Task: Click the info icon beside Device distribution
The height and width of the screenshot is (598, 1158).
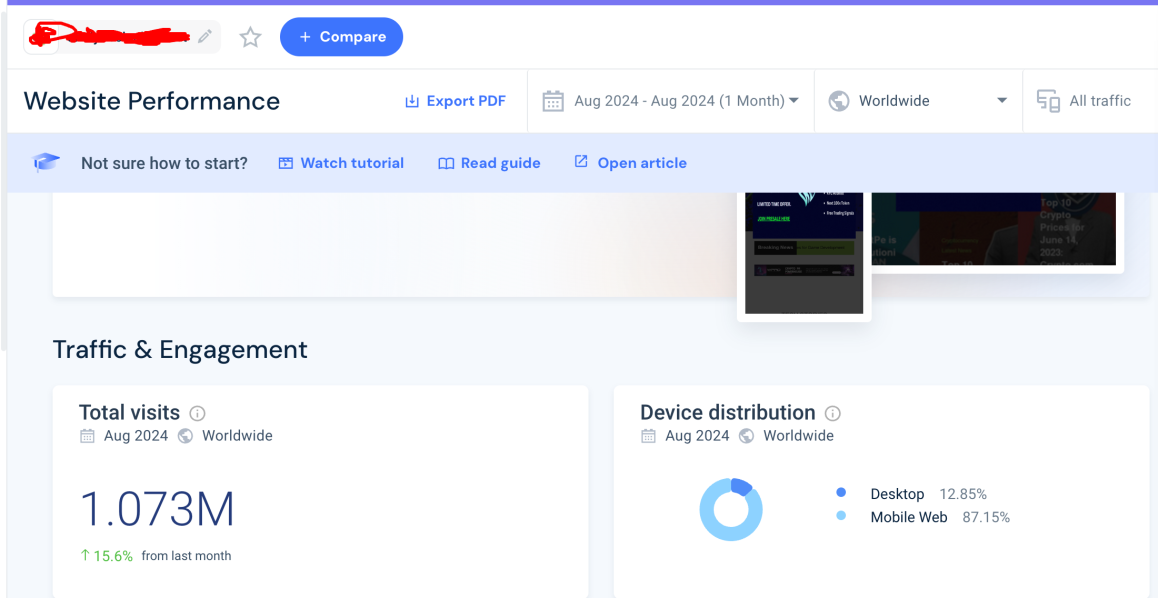Action: [x=832, y=413]
